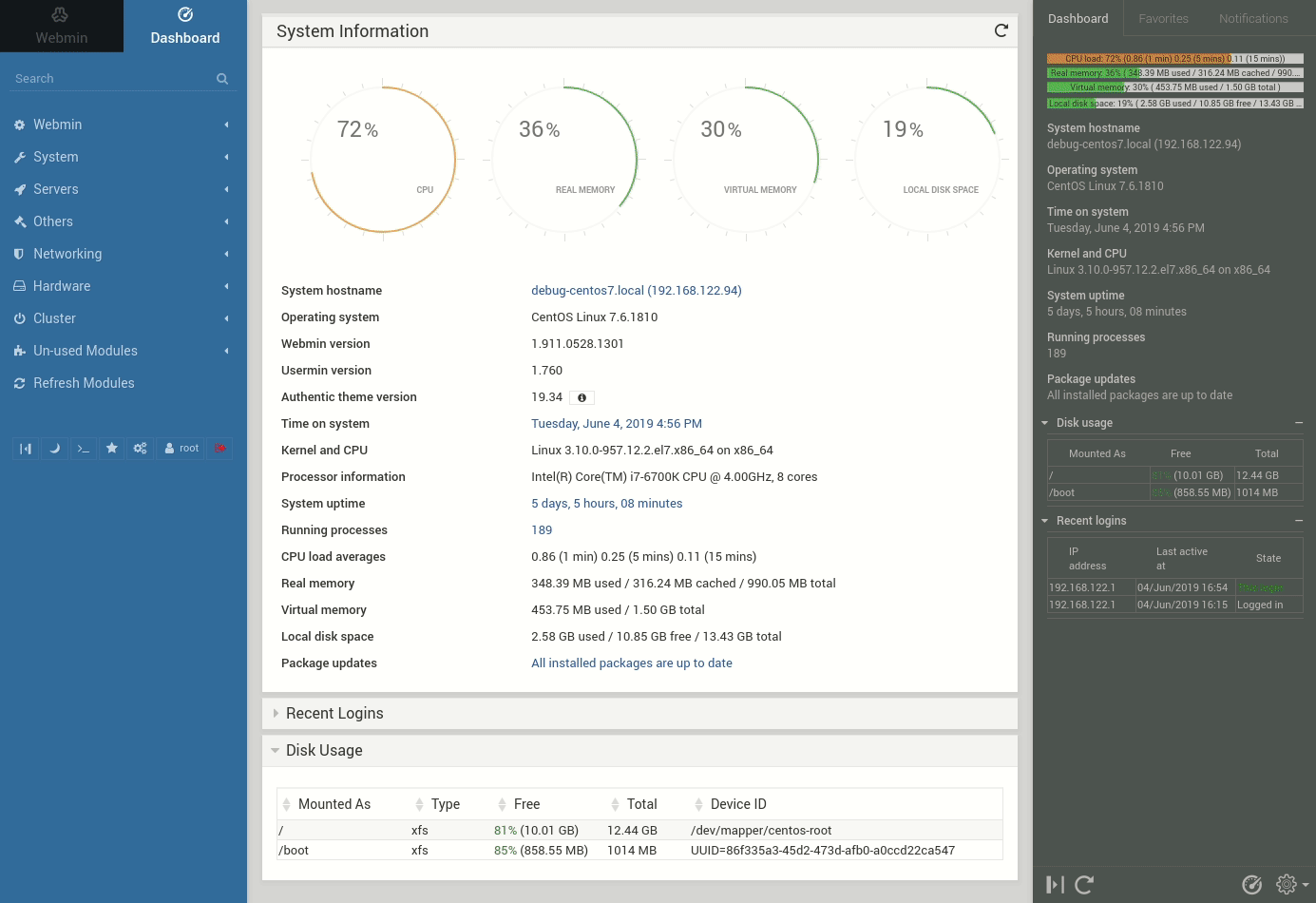
Task: Click Local disk space bar in right panel
Action: (x=1175, y=104)
